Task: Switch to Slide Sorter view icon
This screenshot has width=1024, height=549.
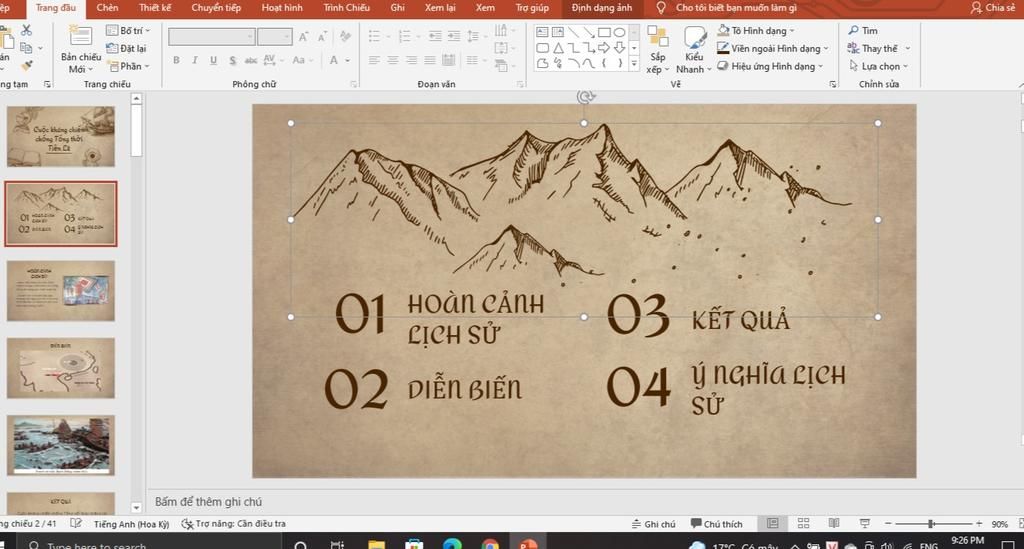Action: 803,524
